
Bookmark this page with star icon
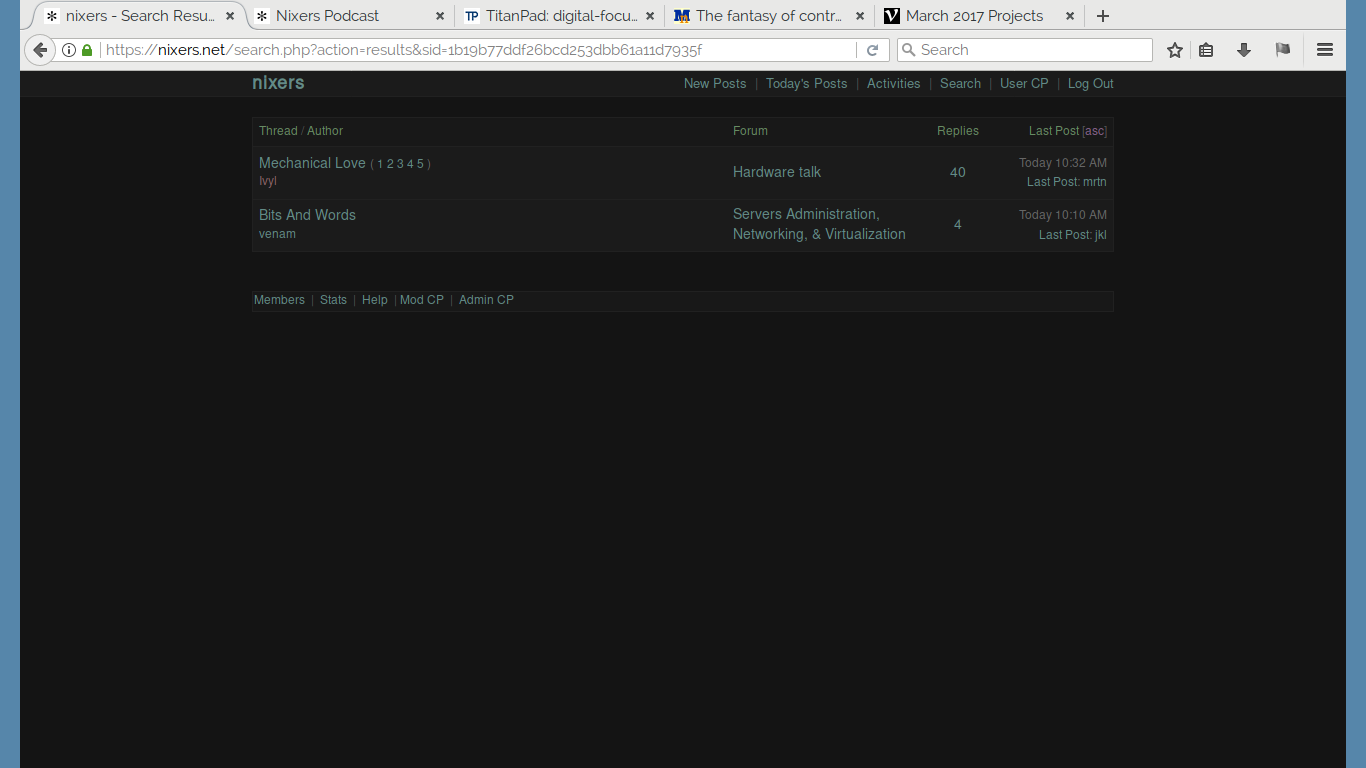pos(1175,50)
